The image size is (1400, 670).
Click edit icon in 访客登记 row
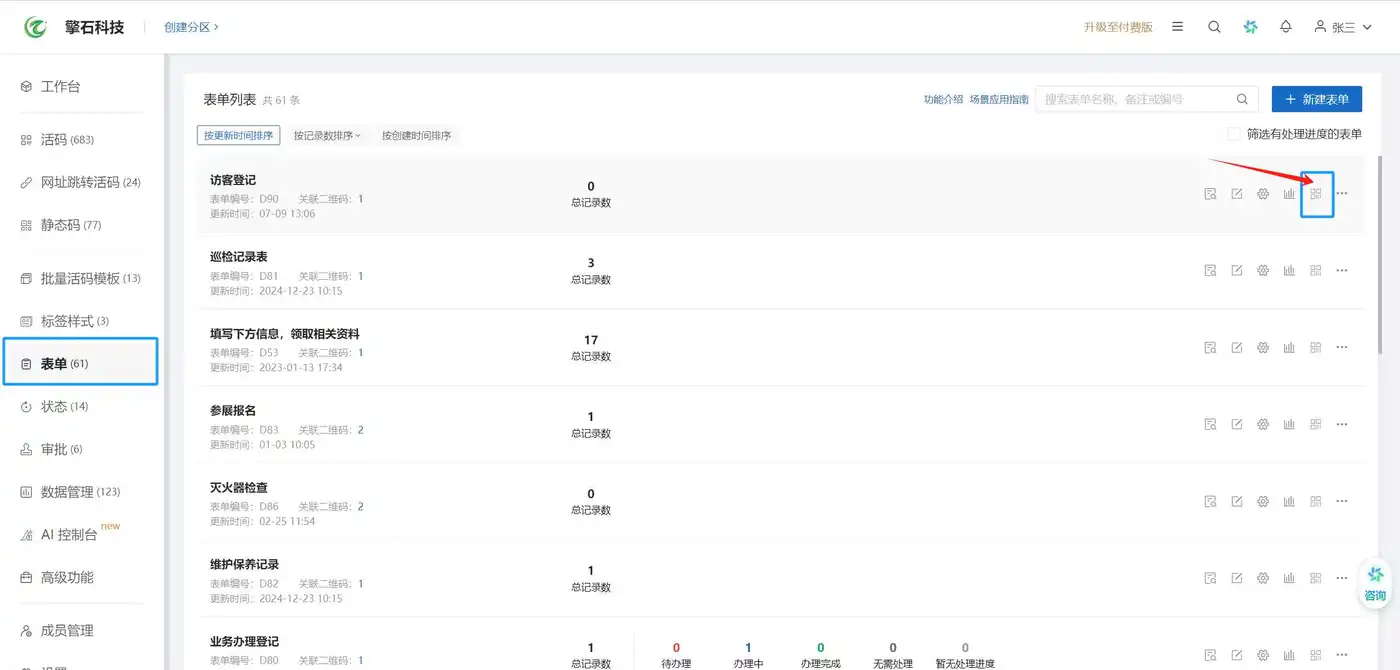pos(1237,194)
